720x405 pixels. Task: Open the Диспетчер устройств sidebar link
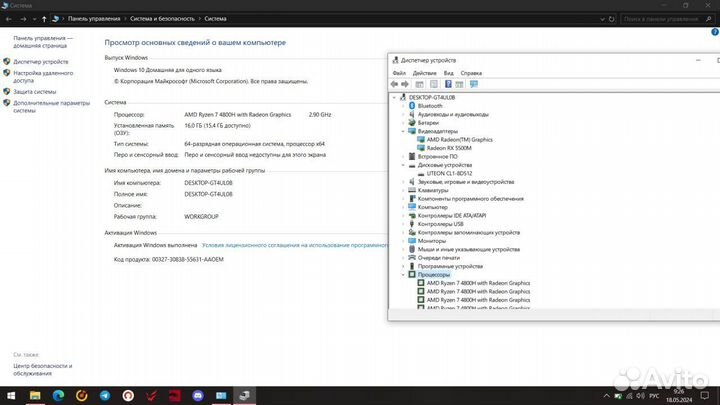[x=40, y=62]
